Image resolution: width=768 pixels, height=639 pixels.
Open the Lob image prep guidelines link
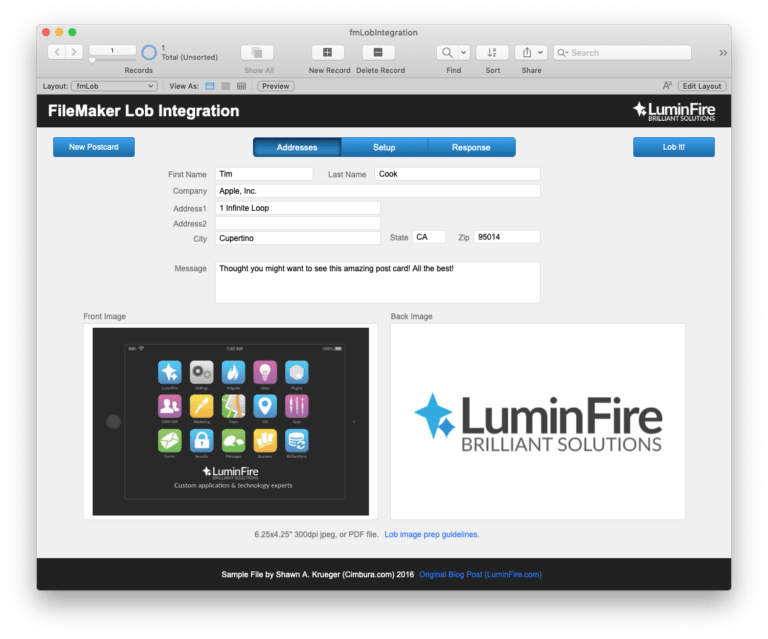[431, 534]
